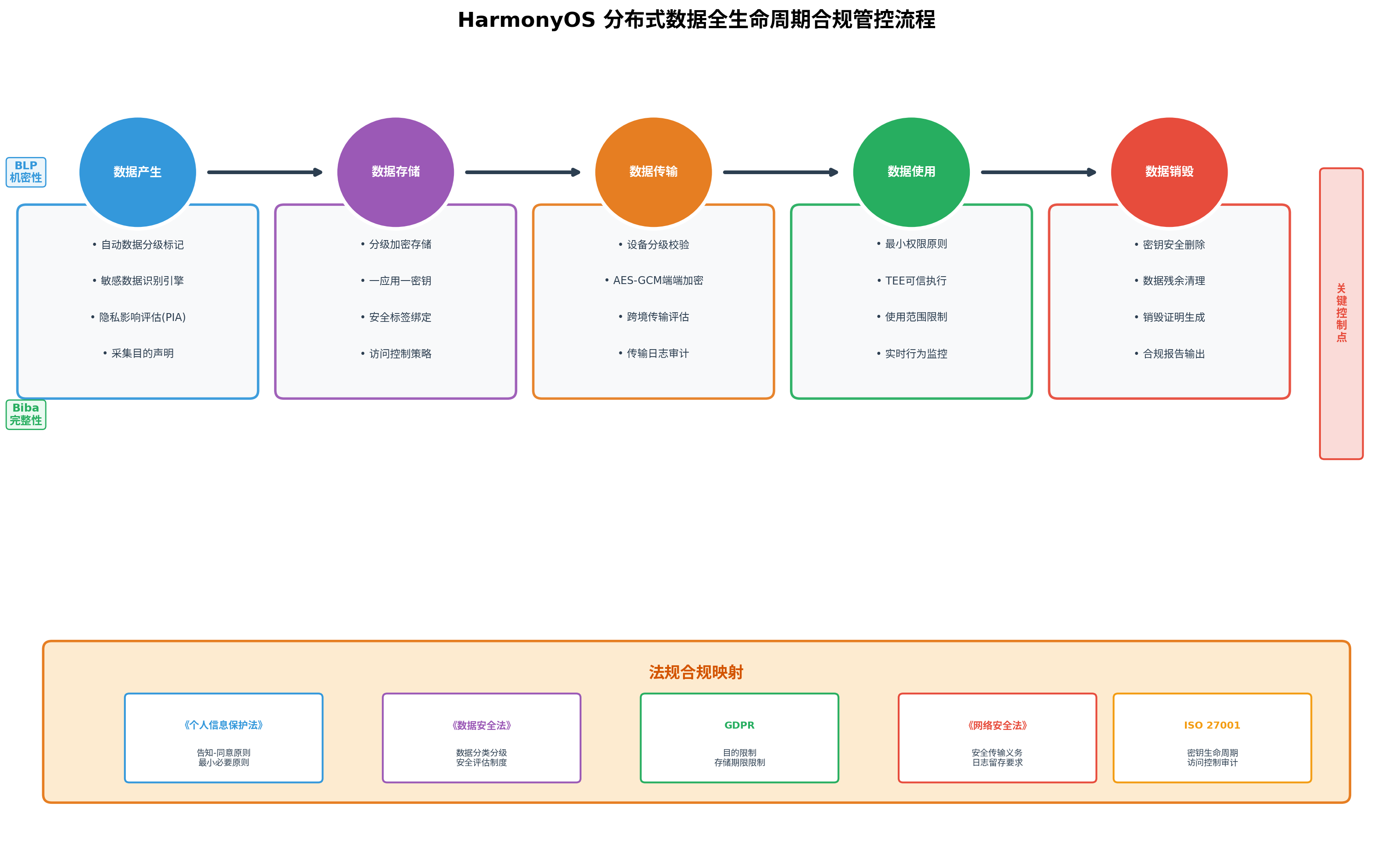The width and height of the screenshot is (1393, 868).
Task: Select the BLP 机密性 label box
Action: [26, 171]
